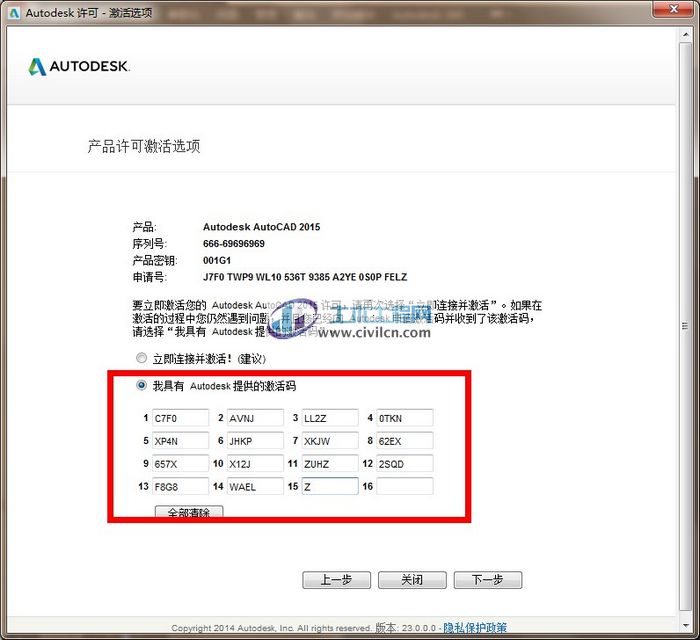700x640 pixels.
Task: Click activation code field 6 containing JHKP
Action: (x=255, y=441)
